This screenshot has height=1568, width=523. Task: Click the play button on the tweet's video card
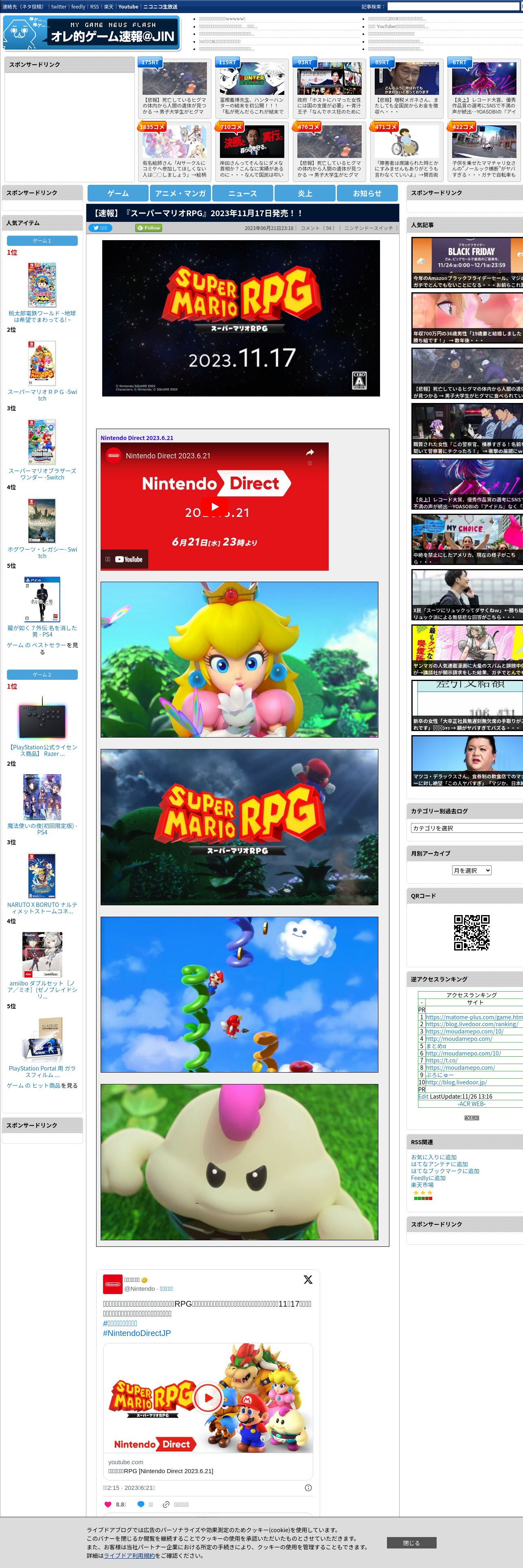click(208, 1398)
